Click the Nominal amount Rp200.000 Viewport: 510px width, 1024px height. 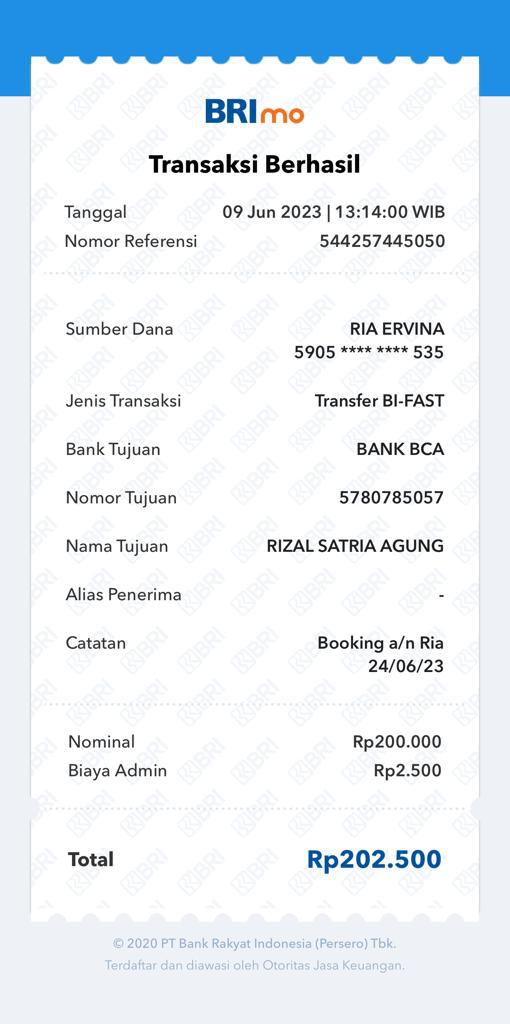point(397,742)
